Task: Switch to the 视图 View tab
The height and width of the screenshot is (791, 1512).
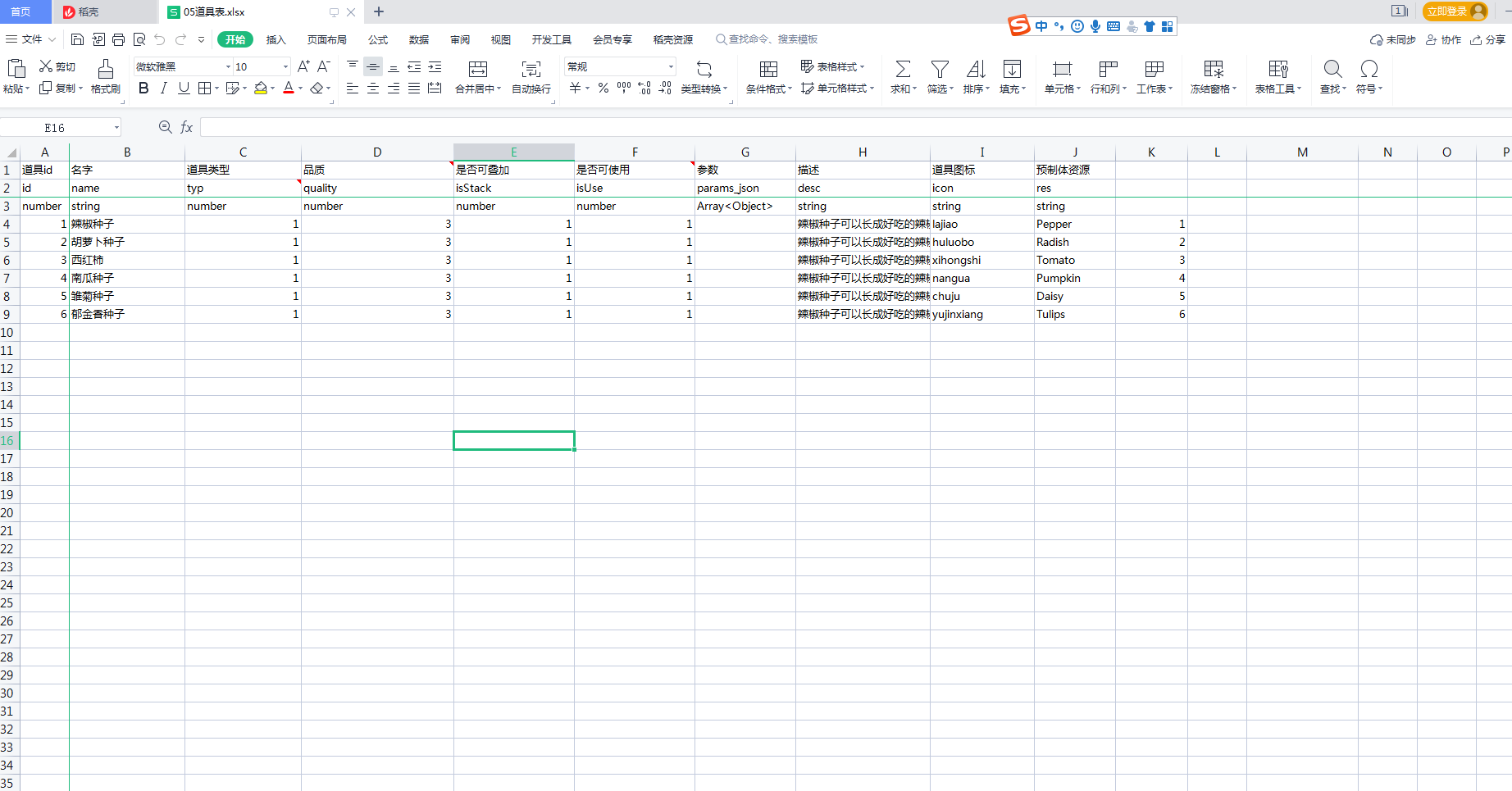Action: pos(501,39)
